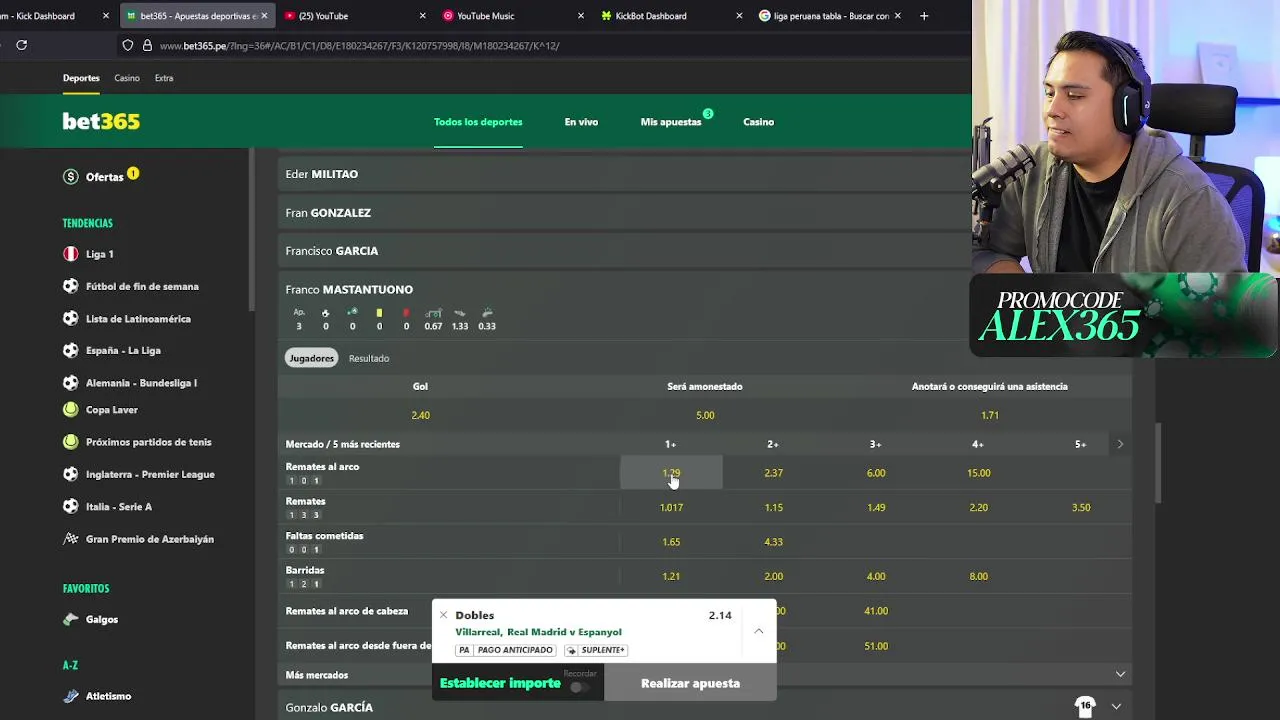Select Barridas 4+ odds 8.00
The image size is (1280, 720).
click(978, 576)
